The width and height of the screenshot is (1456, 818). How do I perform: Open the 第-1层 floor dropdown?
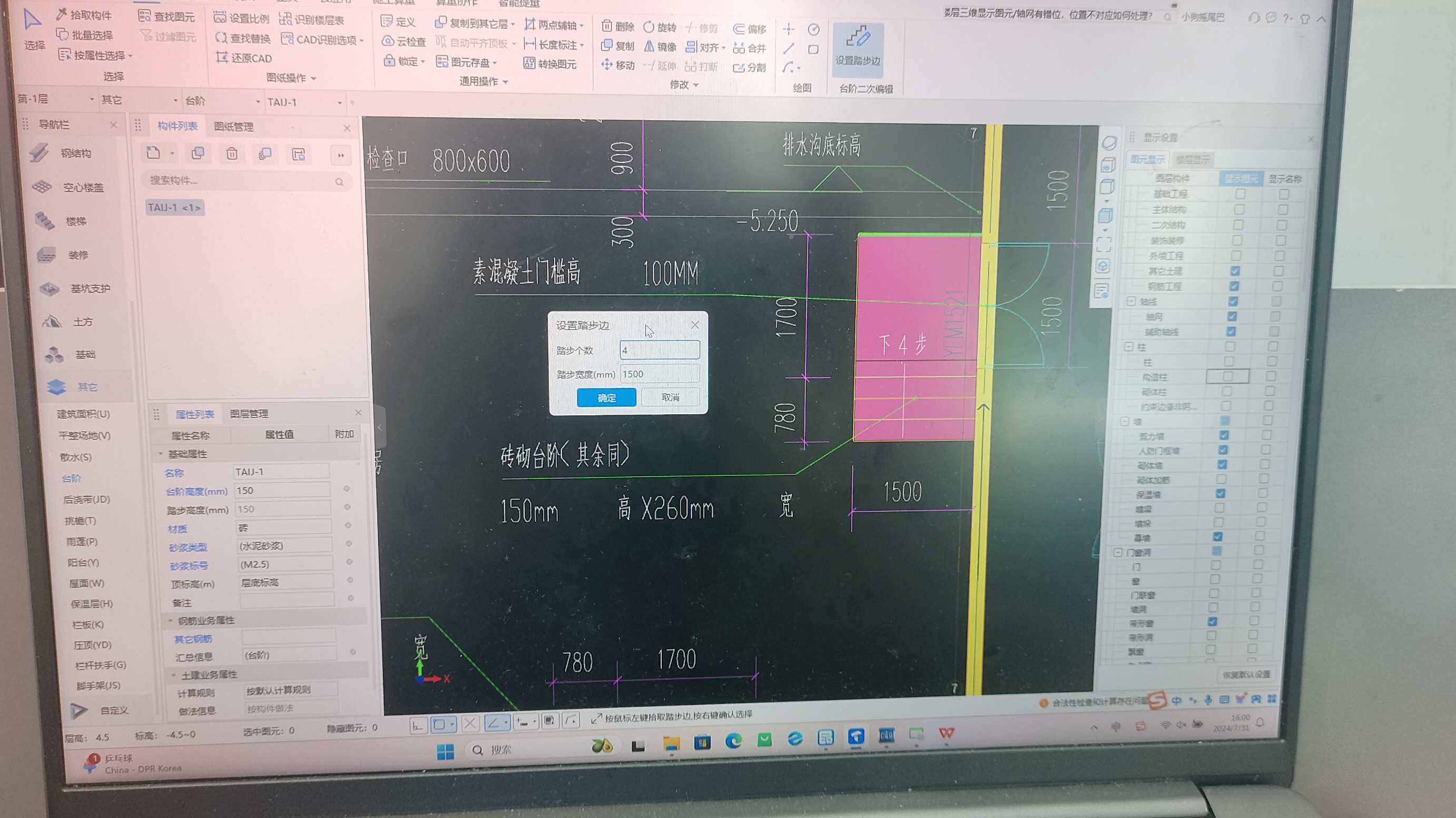56,99
